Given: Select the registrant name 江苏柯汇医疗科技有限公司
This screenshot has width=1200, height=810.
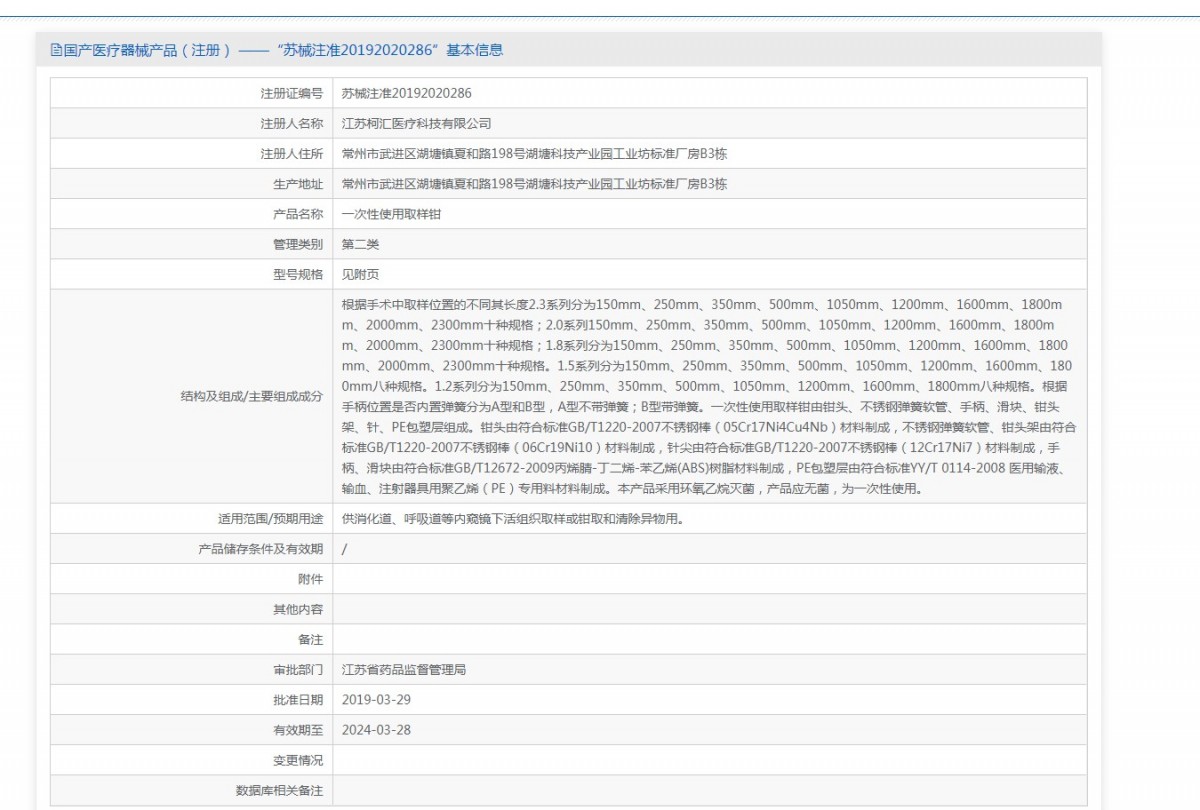Looking at the screenshot, I should [417, 123].
